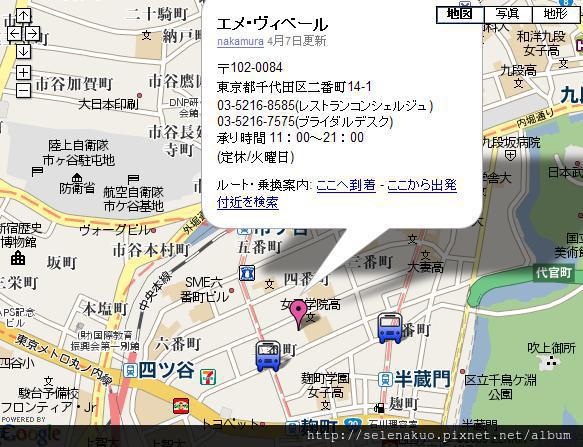The height and width of the screenshot is (447, 583).
Task: Click 四ツ谷 station icon
Action: 130,371
